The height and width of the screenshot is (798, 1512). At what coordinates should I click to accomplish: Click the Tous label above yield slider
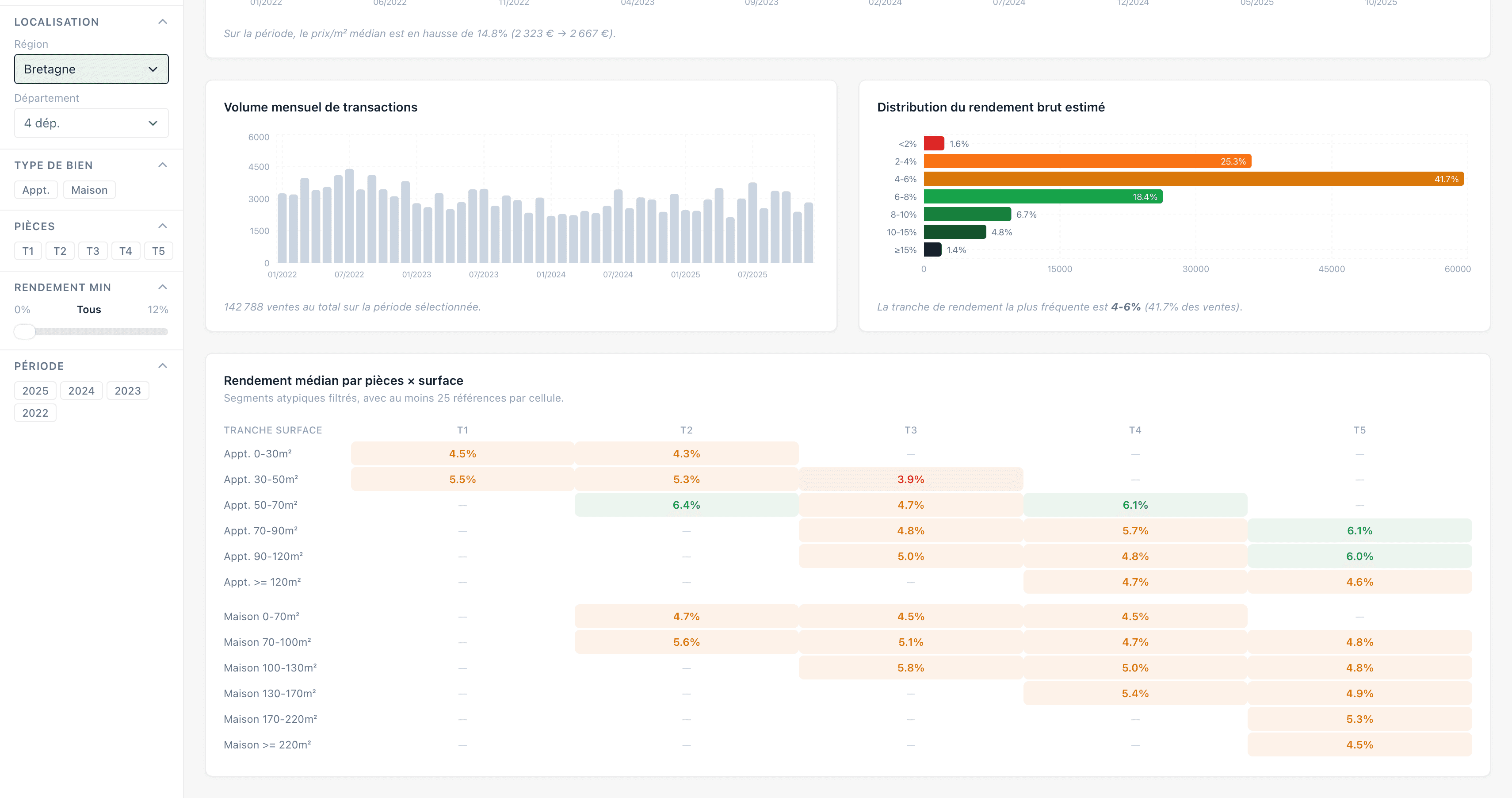coord(88,310)
